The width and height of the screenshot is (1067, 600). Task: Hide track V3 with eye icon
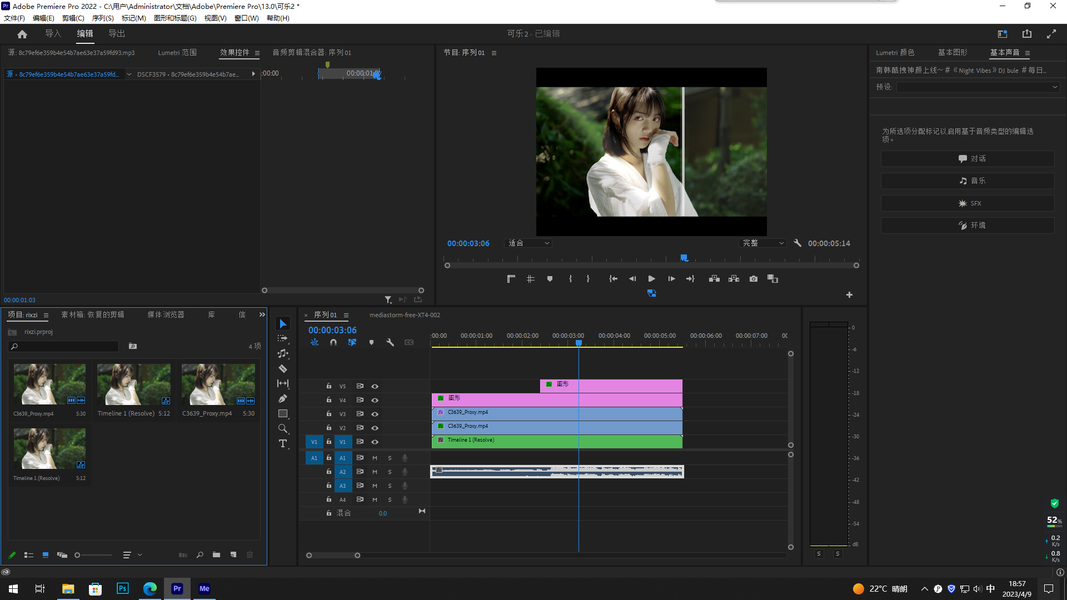[x=375, y=414]
